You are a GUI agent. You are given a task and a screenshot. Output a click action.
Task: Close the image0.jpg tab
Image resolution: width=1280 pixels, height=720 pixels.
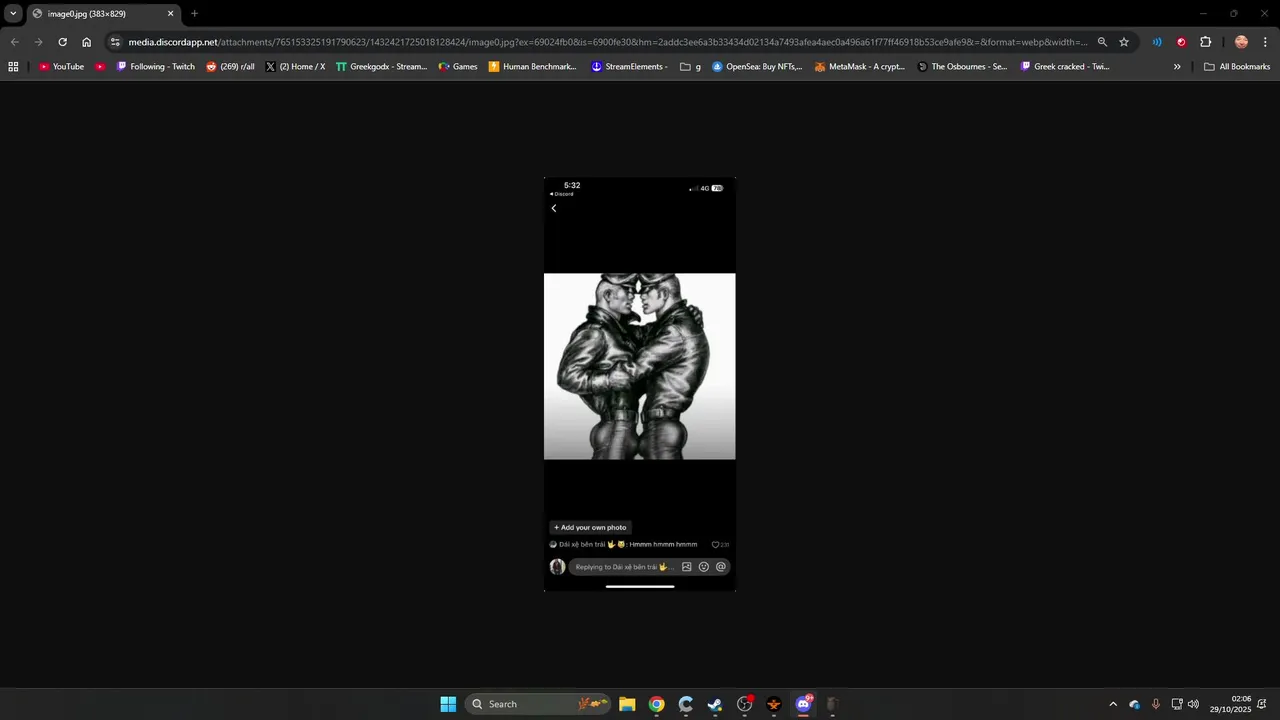pyautogui.click(x=170, y=14)
